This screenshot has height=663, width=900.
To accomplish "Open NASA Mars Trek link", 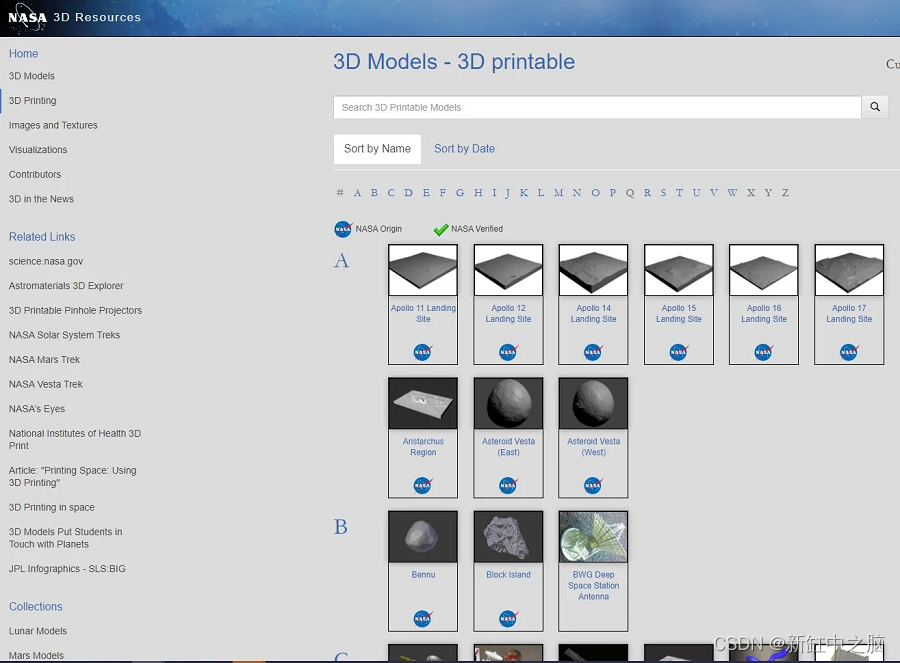I will coord(44,360).
